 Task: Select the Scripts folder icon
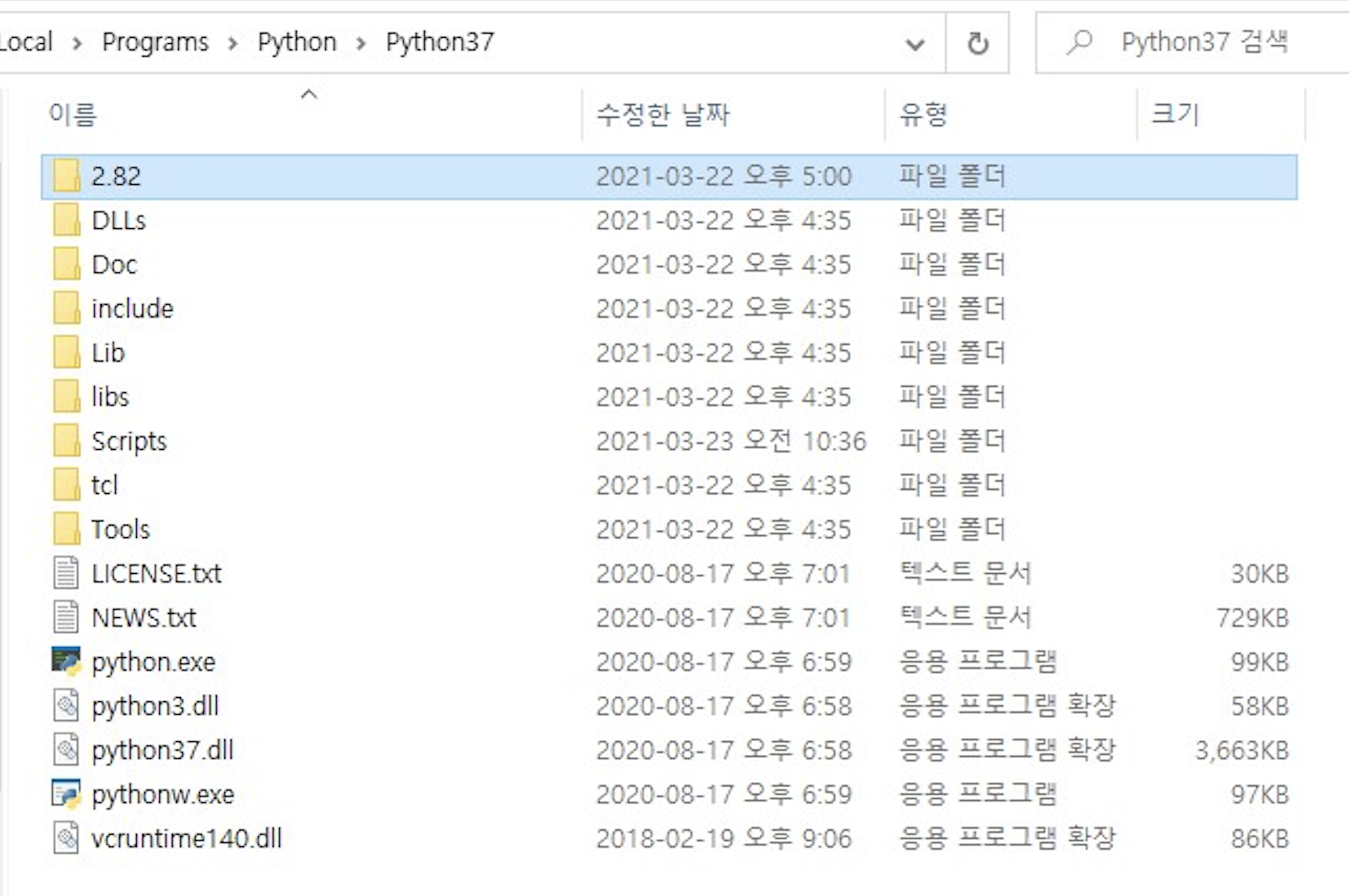tap(66, 441)
